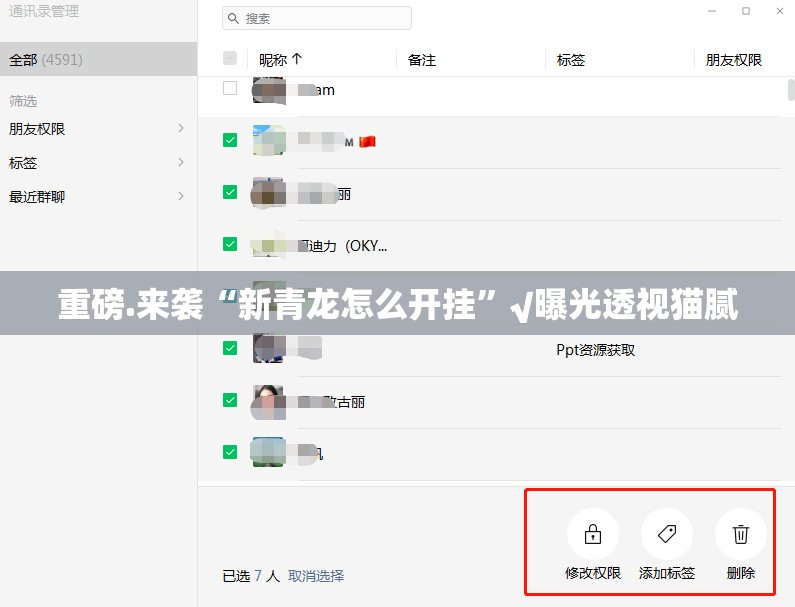Click the 朋友权限 column header
The width and height of the screenshot is (795, 607).
pyautogui.click(x=733, y=60)
